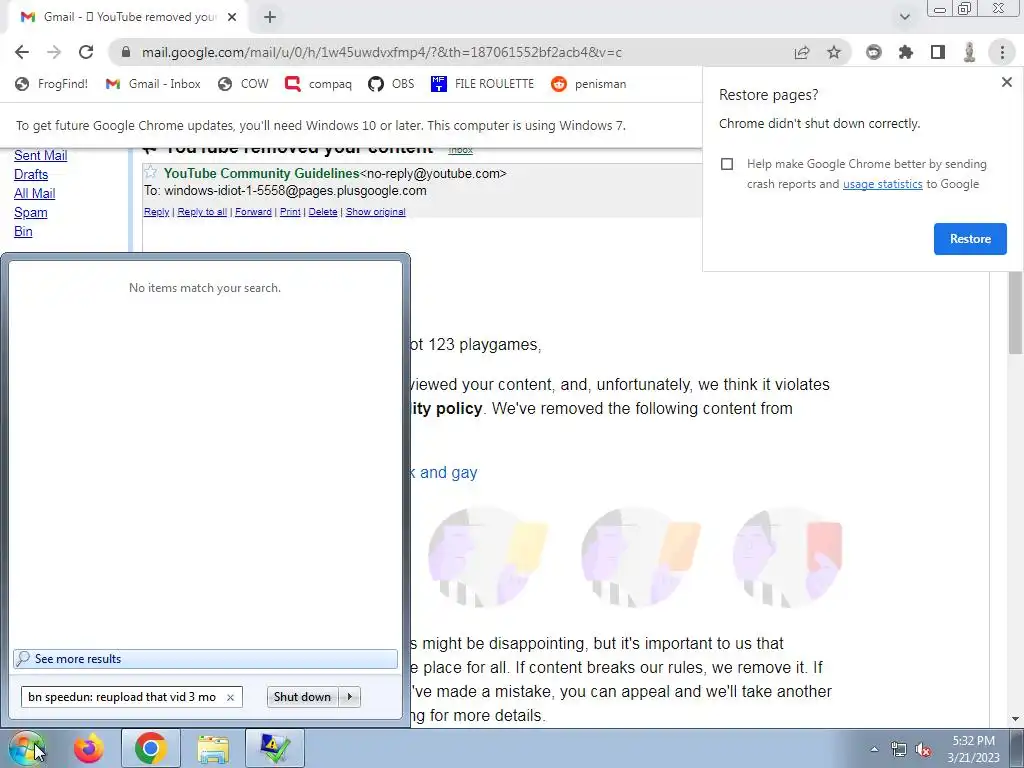Click the 'No items match your search.' text

205,288
